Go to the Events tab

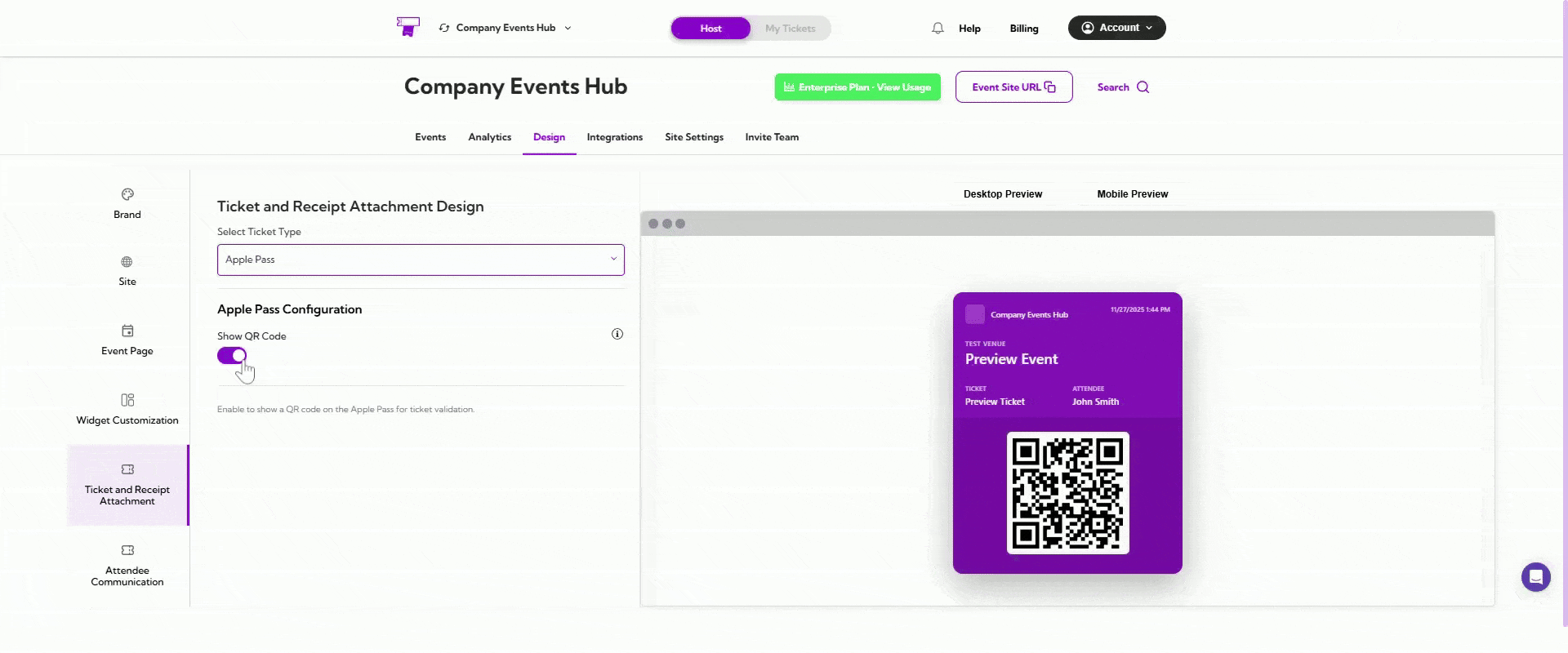pyautogui.click(x=430, y=137)
